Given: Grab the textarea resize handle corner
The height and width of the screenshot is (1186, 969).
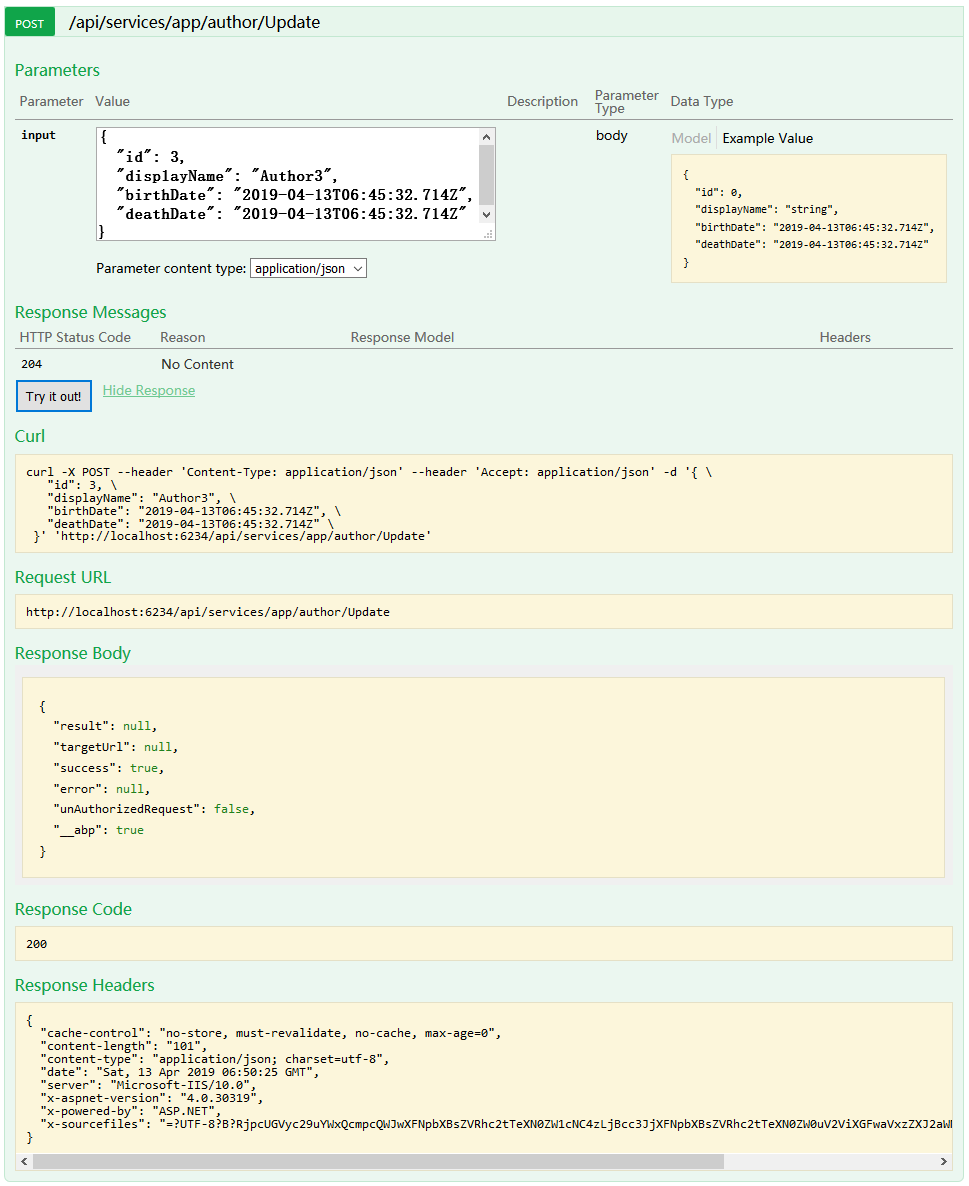Looking at the screenshot, I should coord(489,234).
